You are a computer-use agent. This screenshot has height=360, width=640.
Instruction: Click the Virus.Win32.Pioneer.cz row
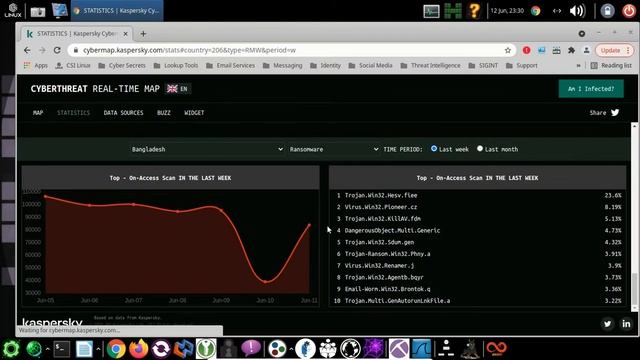click(478, 207)
